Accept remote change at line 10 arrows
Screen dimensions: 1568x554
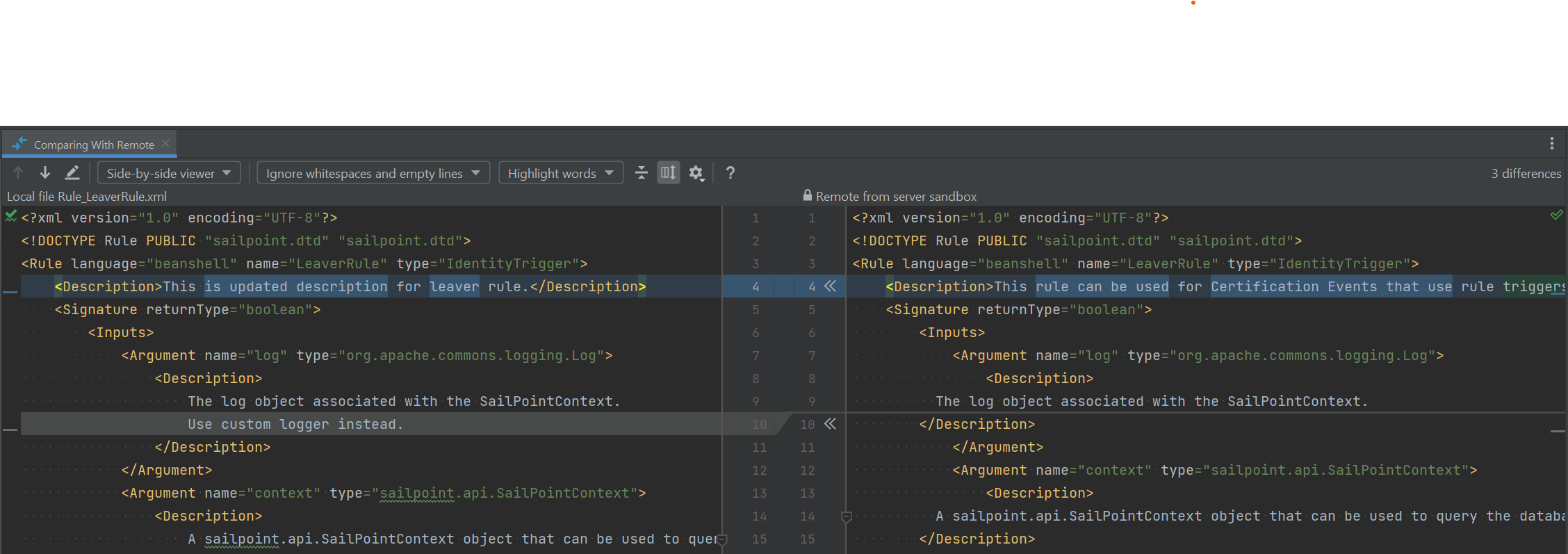(831, 424)
